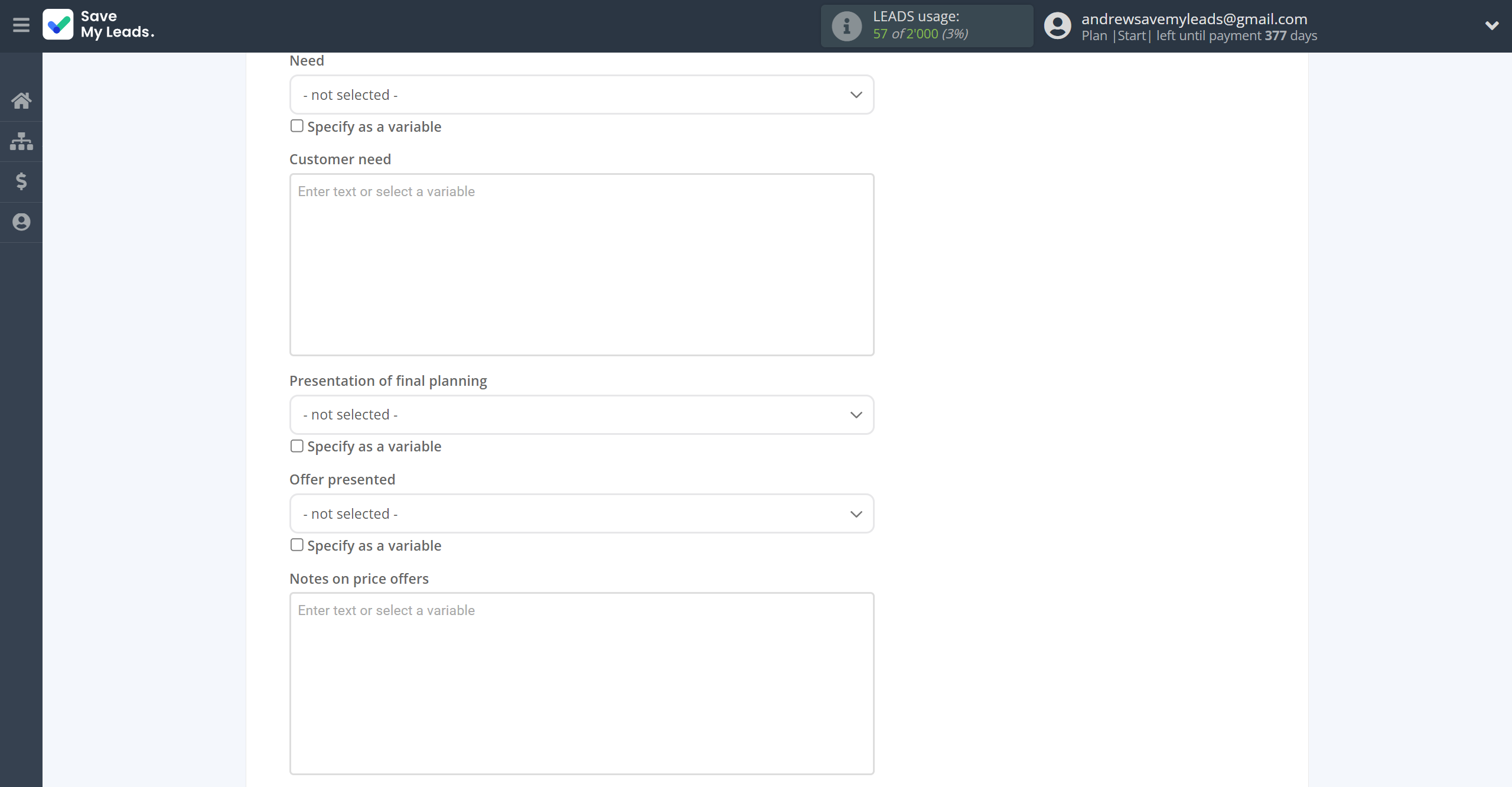Click the Customer need text input field
1512x787 pixels.
point(581,264)
